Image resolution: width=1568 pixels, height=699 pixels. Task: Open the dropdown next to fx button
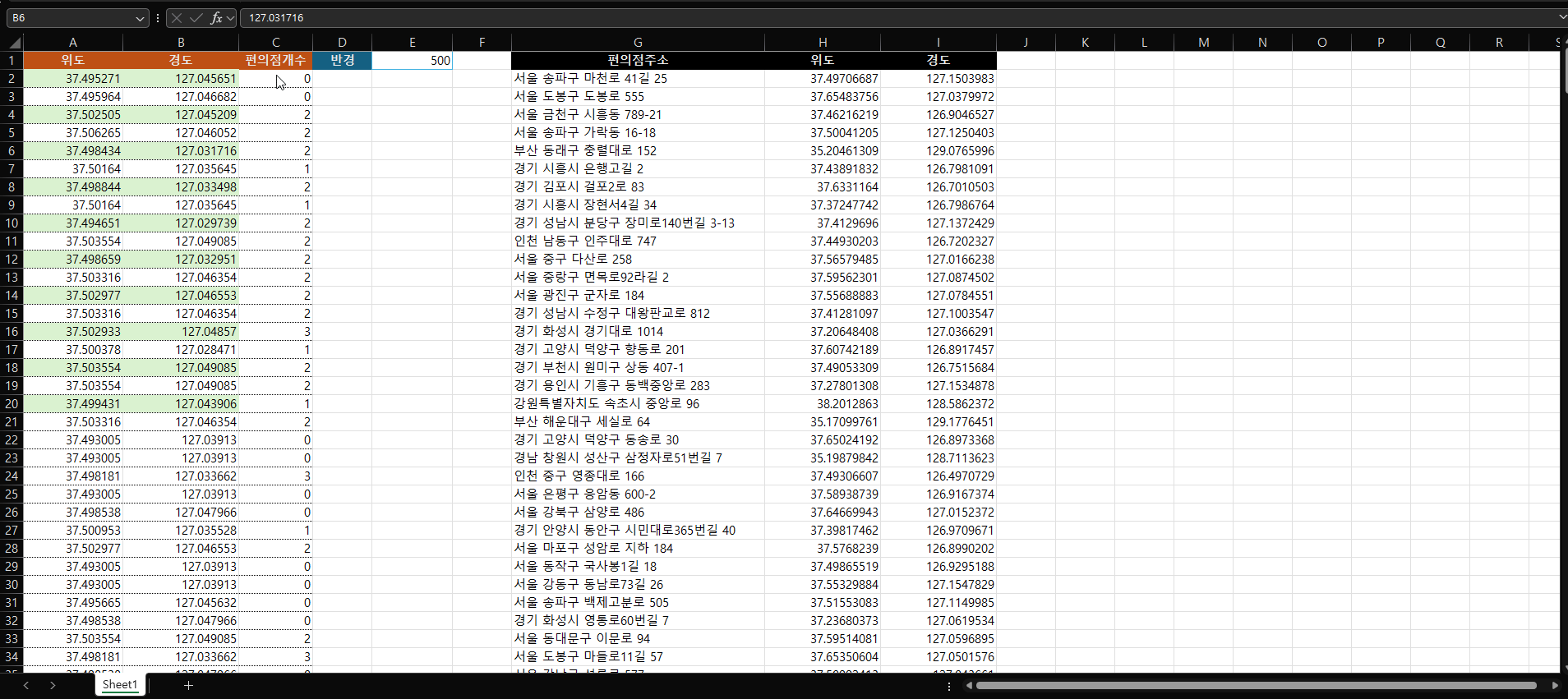click(x=231, y=18)
